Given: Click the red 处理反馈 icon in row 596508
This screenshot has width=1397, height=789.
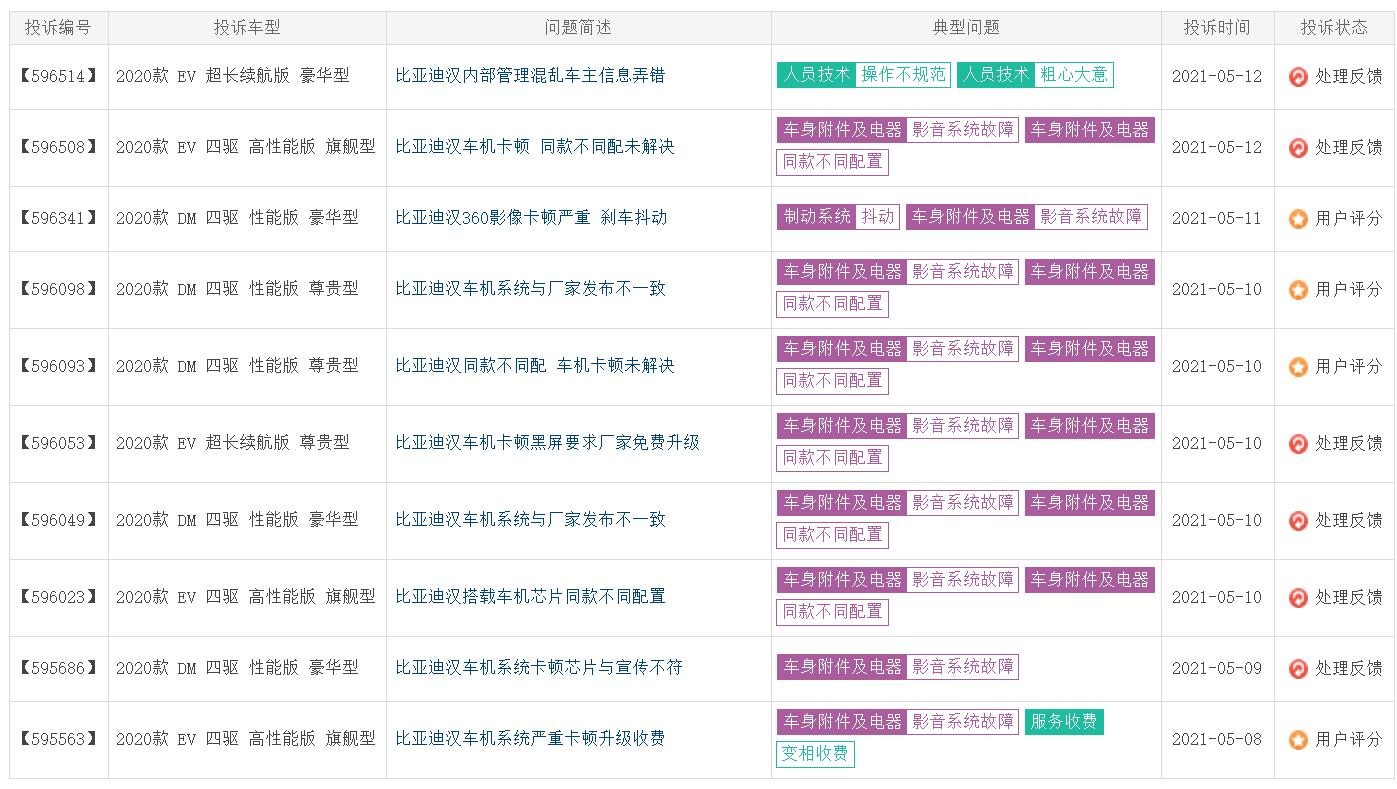Looking at the screenshot, I should point(1298,148).
